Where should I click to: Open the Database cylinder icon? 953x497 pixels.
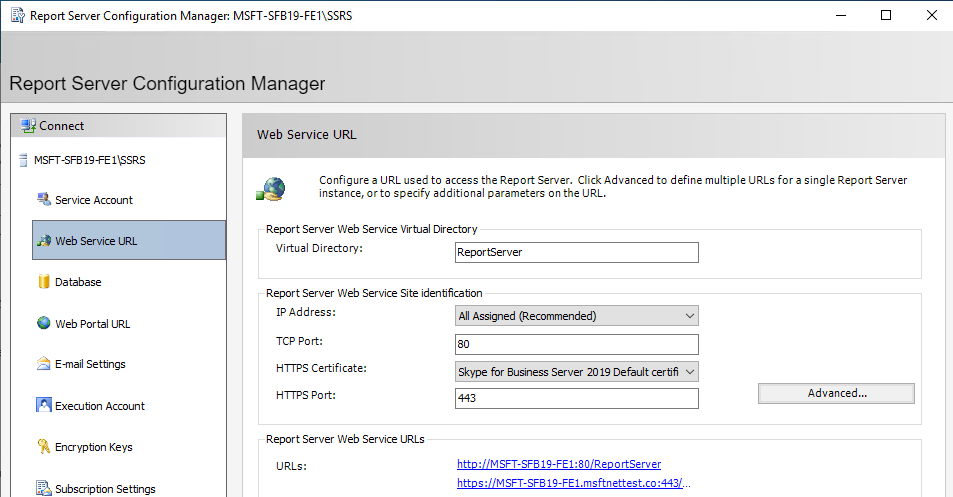click(44, 282)
